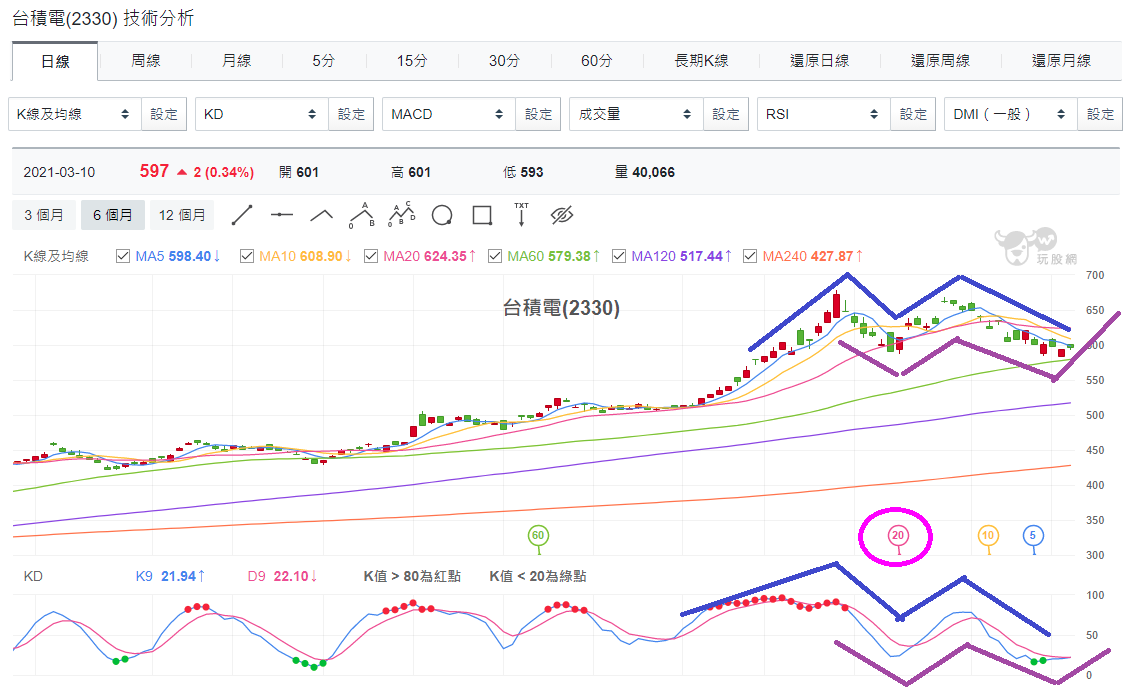The height and width of the screenshot is (687, 1137).
Task: Click the D9 22.10 value
Action: tap(282, 576)
